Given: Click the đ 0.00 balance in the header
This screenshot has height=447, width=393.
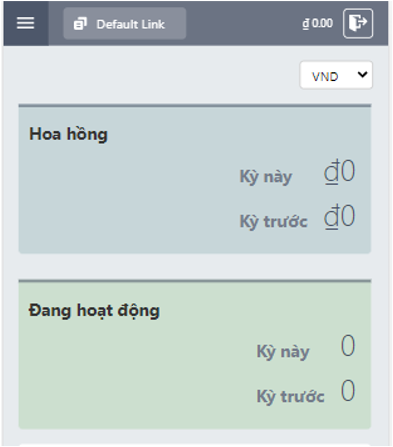Looking at the screenshot, I should (317, 23).
